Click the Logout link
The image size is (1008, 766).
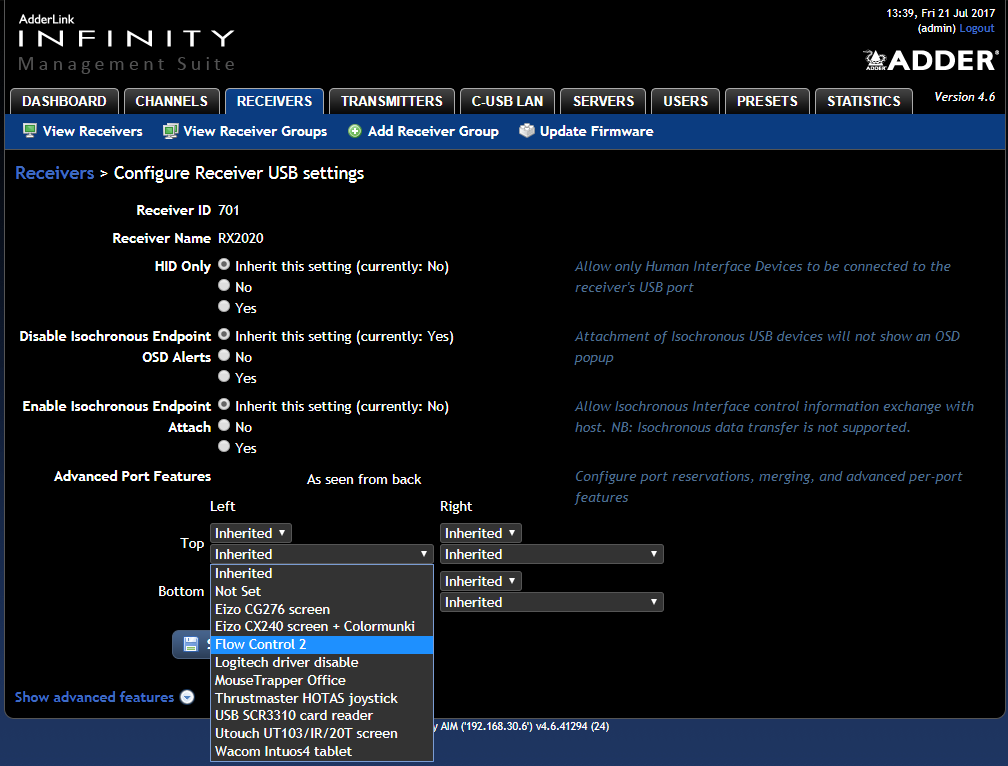[x=977, y=28]
